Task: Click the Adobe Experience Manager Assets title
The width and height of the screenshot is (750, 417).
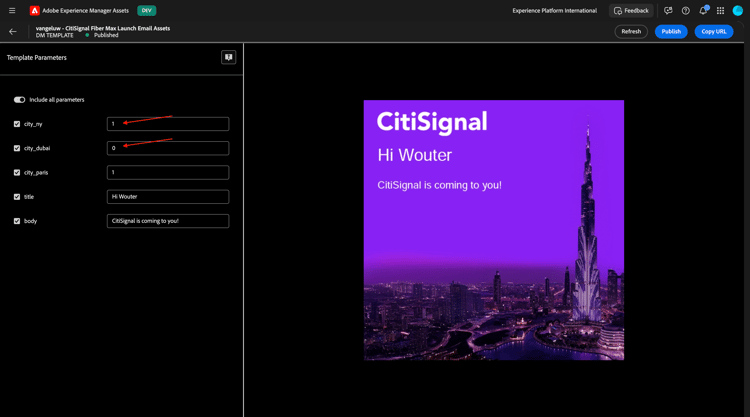Action: (86, 11)
